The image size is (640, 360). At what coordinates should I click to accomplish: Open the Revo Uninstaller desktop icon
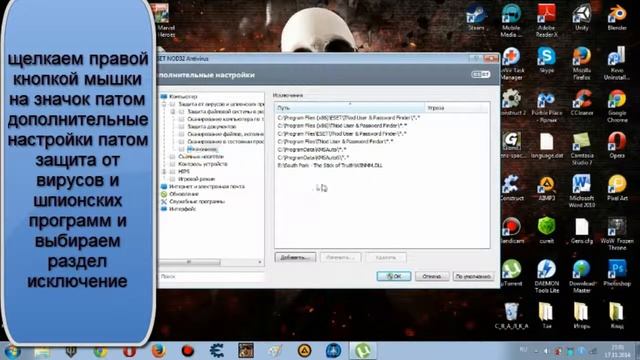point(617,63)
